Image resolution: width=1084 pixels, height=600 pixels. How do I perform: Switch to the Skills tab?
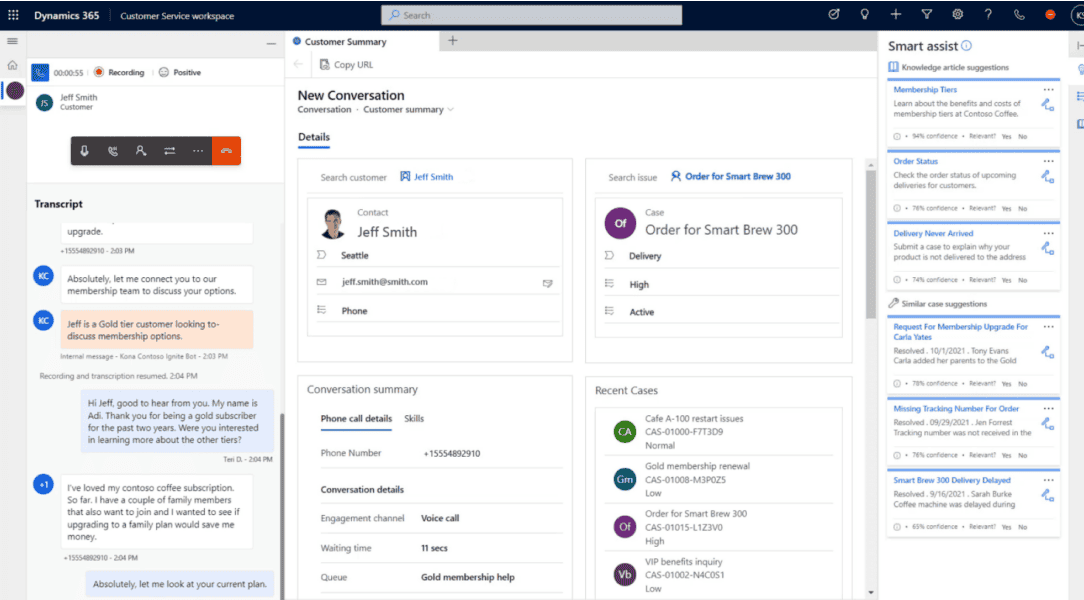[x=414, y=419]
